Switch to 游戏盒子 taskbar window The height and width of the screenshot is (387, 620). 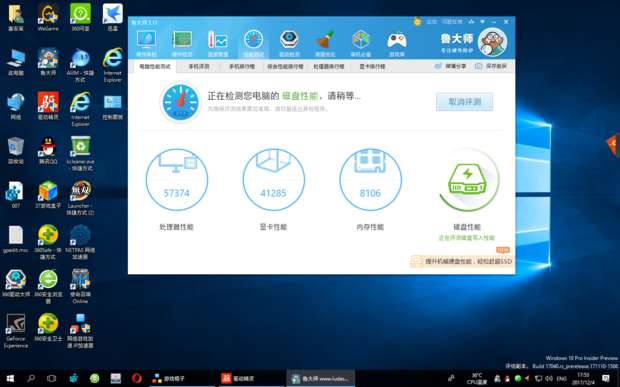[x=181, y=378]
